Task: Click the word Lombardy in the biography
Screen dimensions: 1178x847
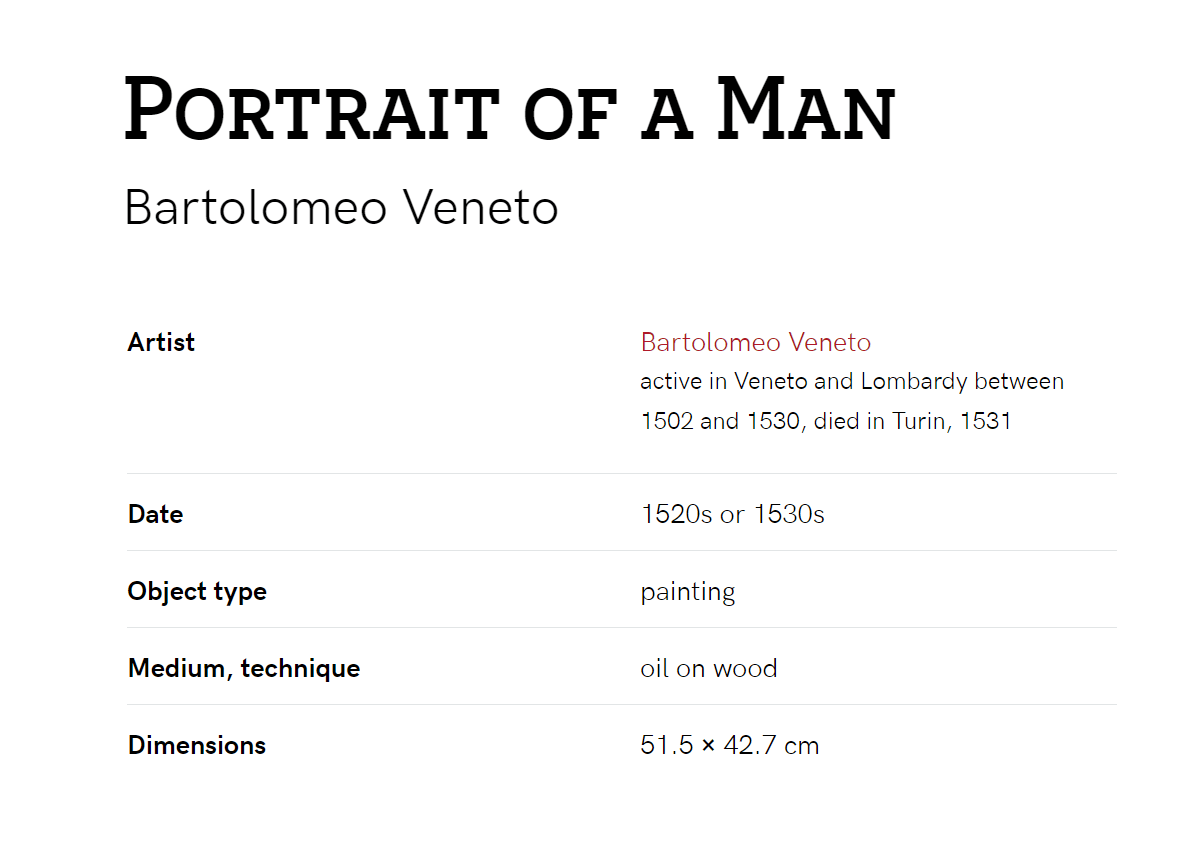Action: coord(914,382)
